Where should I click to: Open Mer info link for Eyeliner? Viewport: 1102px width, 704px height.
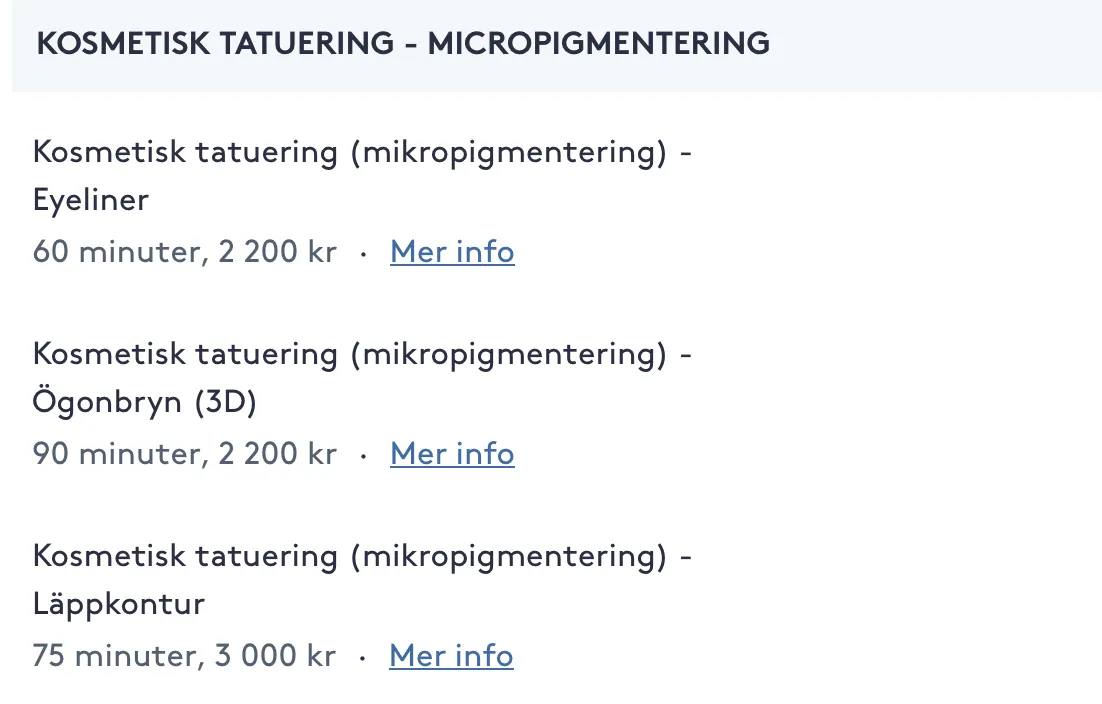(452, 252)
